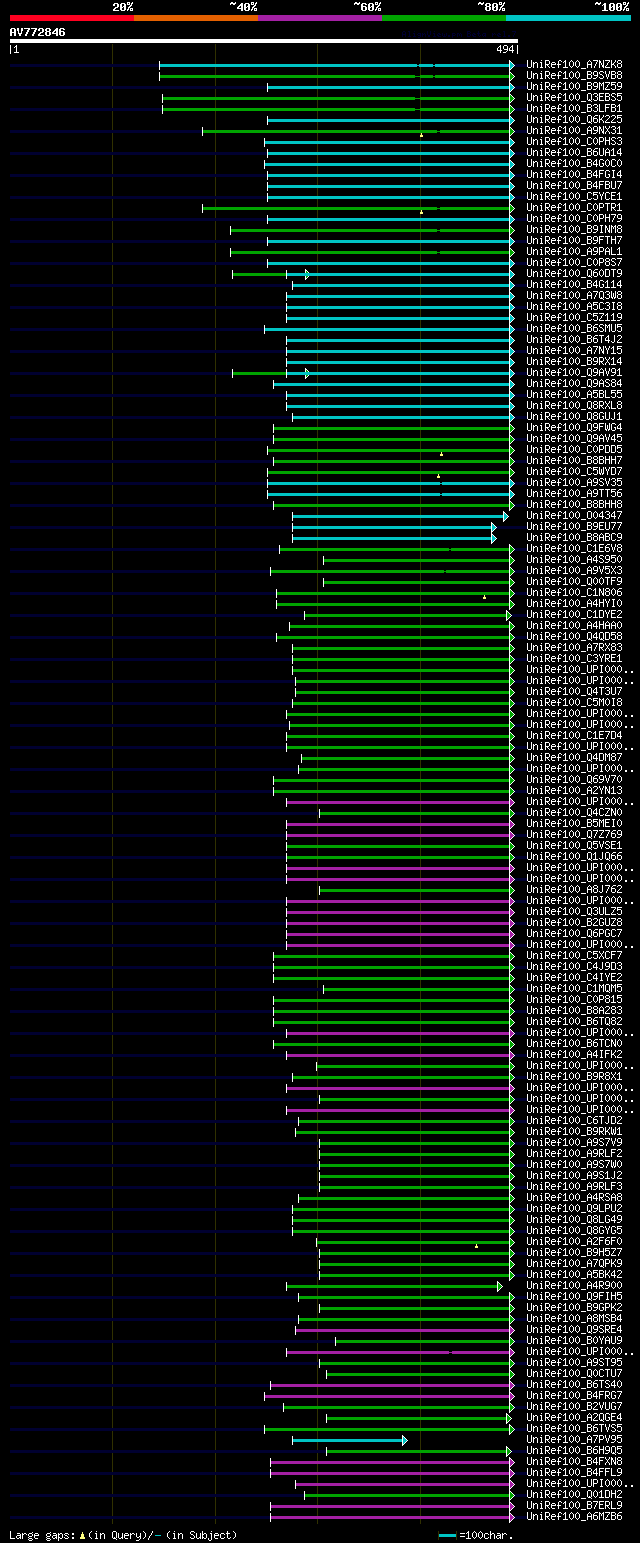Select the UniRef100_A2QGE4 label
640x1543 pixels.
(575, 1417)
